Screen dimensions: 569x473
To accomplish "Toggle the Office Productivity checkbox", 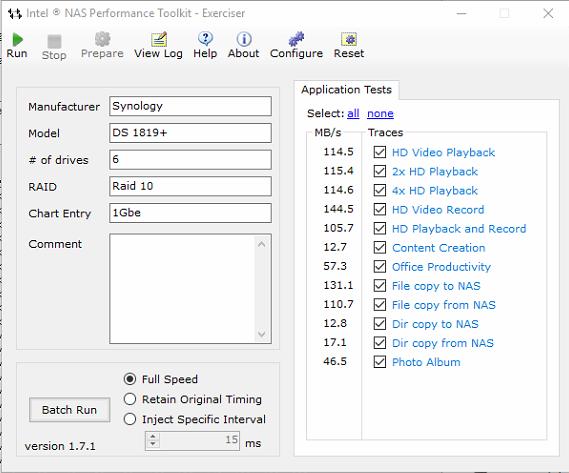I will click(380, 266).
